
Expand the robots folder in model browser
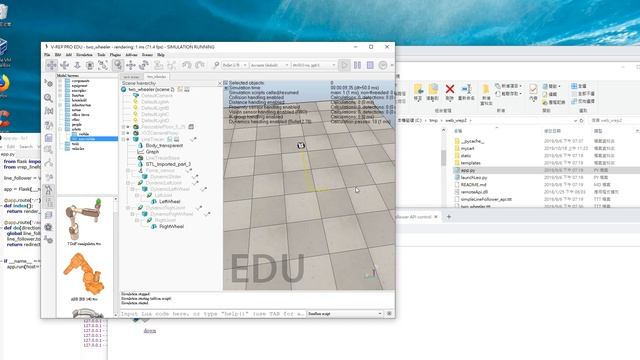point(60,129)
